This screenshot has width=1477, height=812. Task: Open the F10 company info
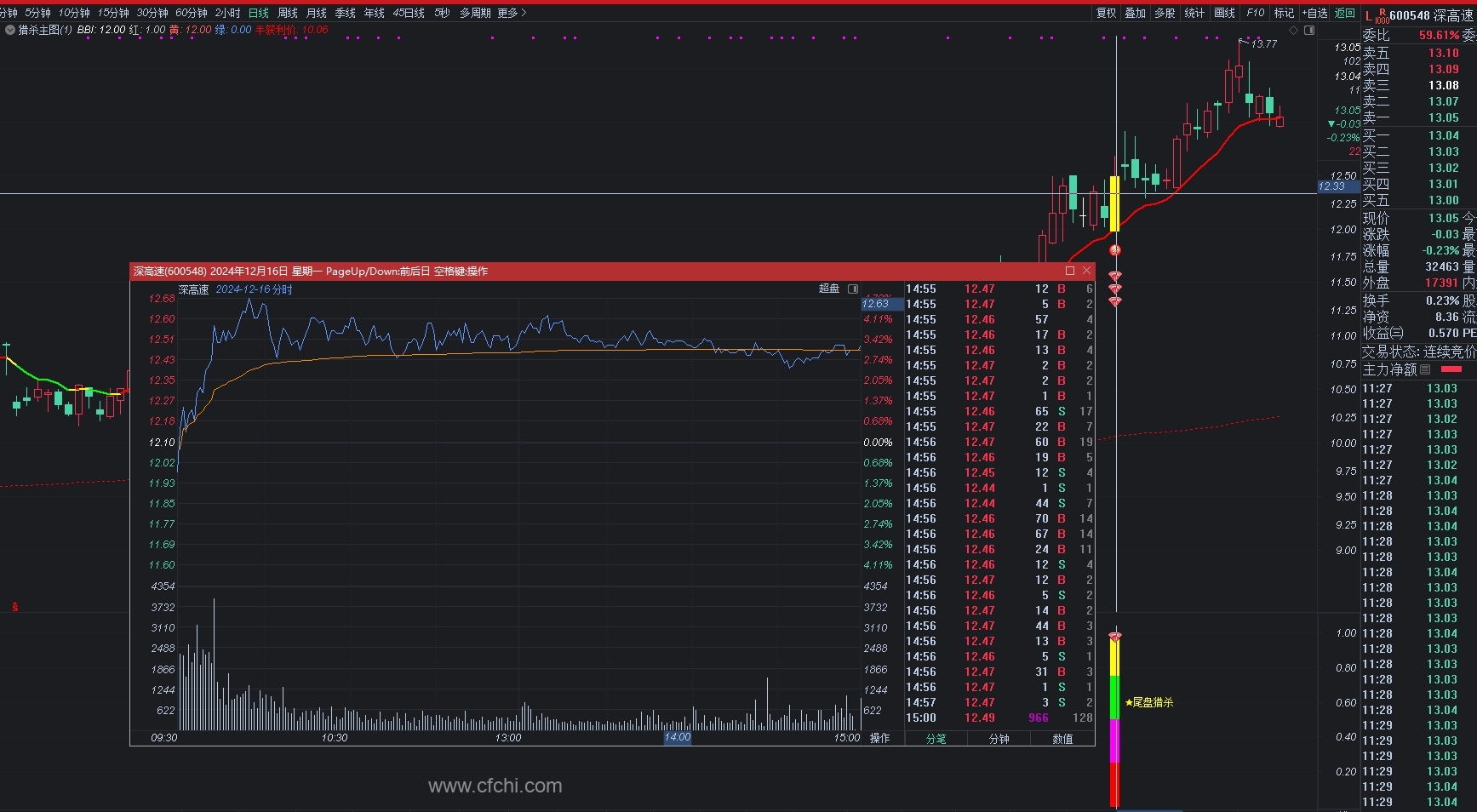tap(1256, 13)
